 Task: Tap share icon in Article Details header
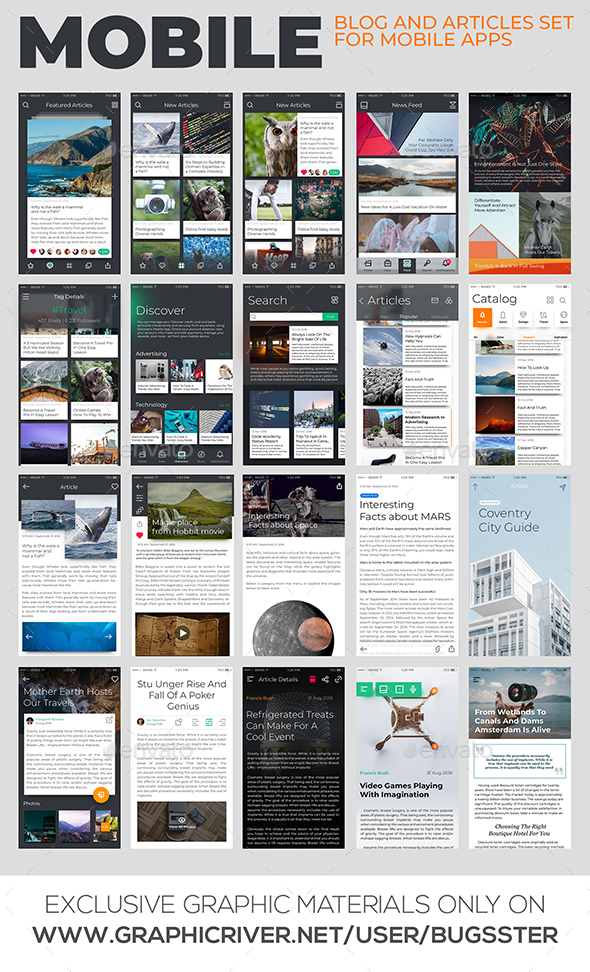pos(325,679)
